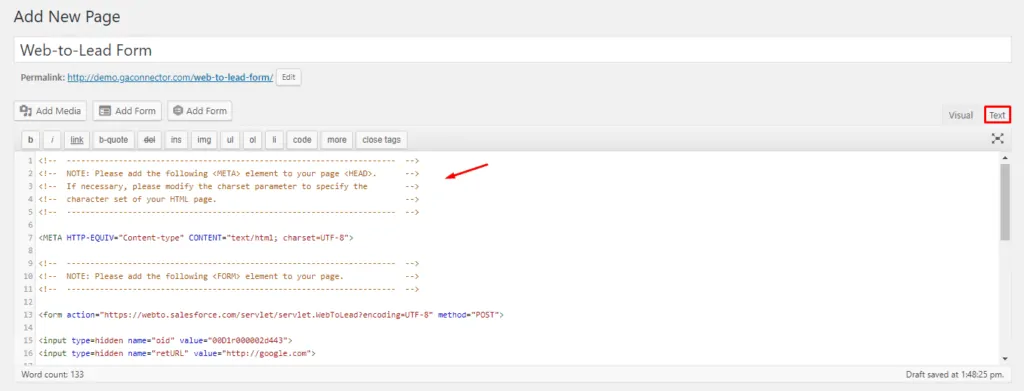Toggle bold with the b button
Screen dimensions: 1024x391
click(x=30, y=140)
